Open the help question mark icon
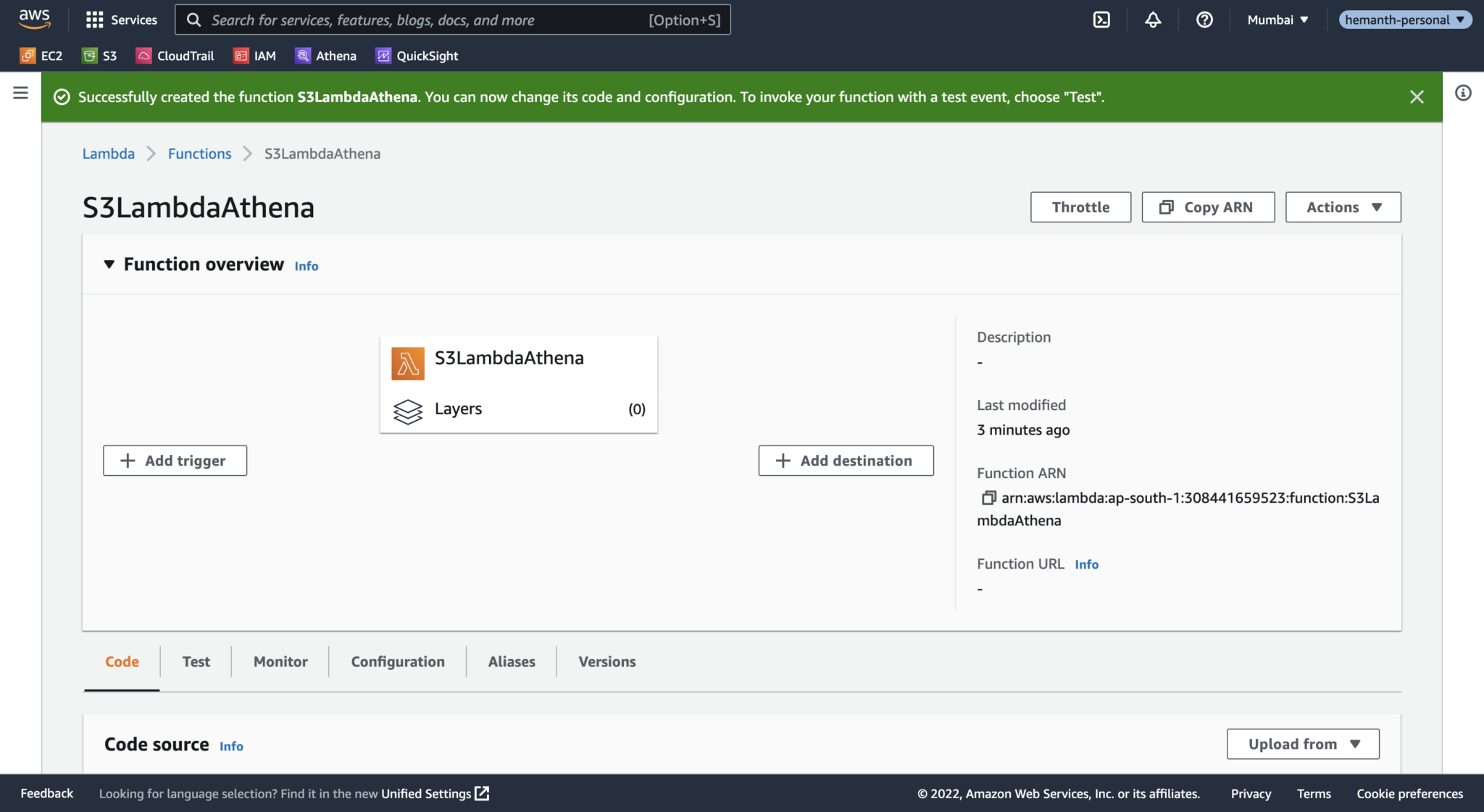The width and height of the screenshot is (1484, 812). tap(1205, 20)
